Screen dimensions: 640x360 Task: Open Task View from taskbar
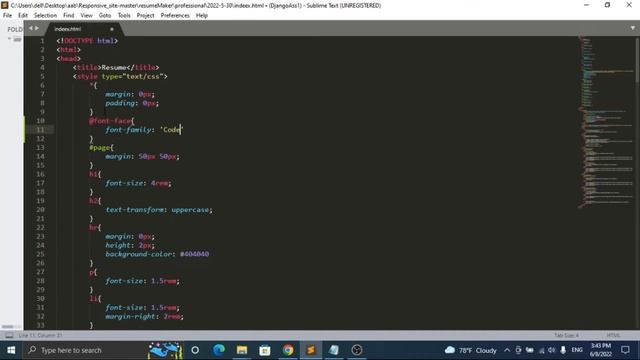point(195,350)
